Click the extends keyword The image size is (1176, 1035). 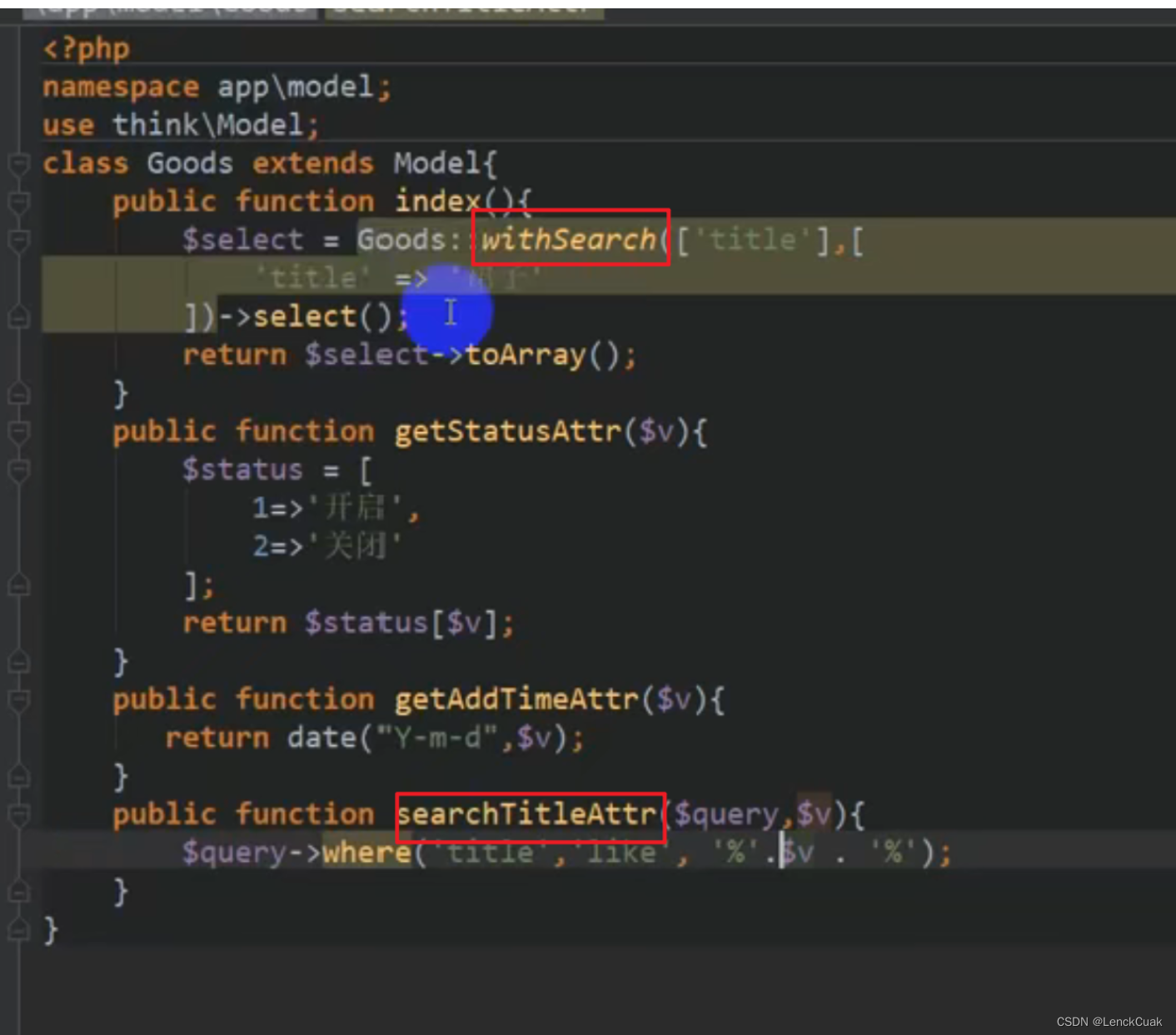(313, 163)
